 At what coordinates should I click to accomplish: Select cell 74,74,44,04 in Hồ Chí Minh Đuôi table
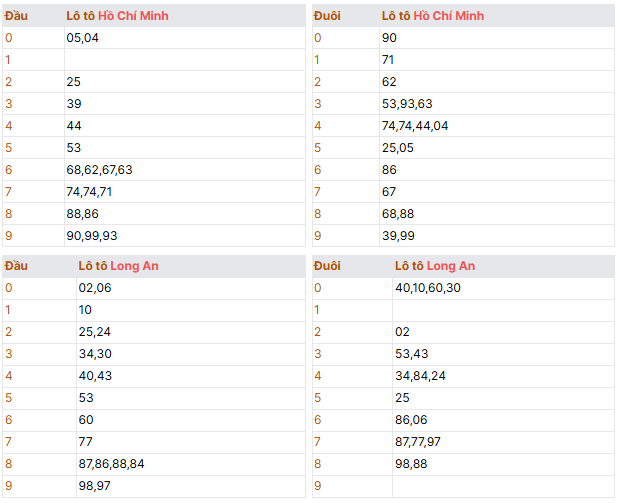point(497,126)
